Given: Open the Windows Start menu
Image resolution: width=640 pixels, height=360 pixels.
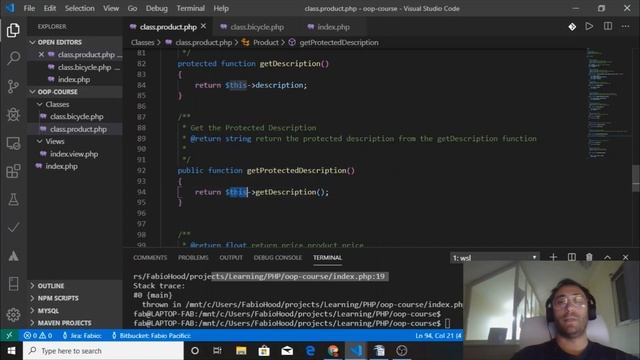Looking at the screenshot, I should coord(11,351).
